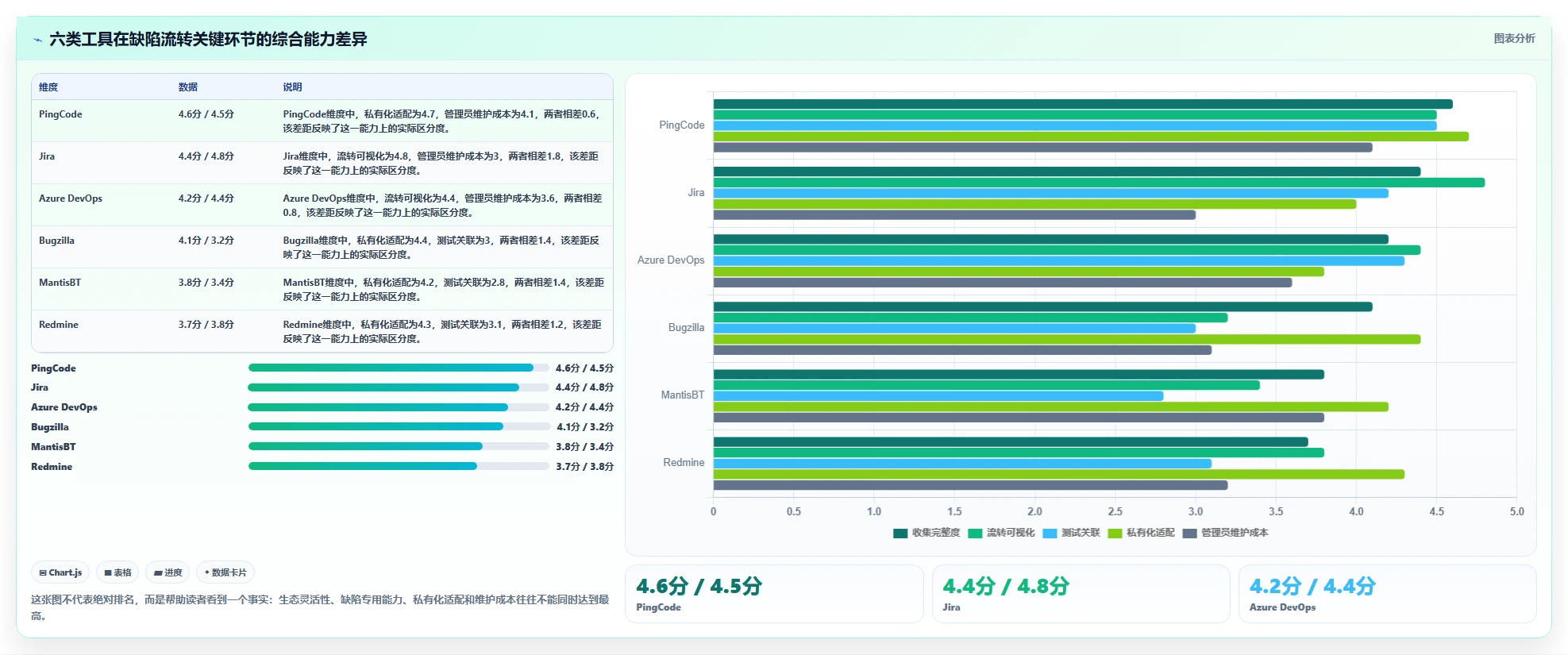Toggle the 测试关联 legend series
This screenshot has width=1568, height=655.
(1071, 533)
